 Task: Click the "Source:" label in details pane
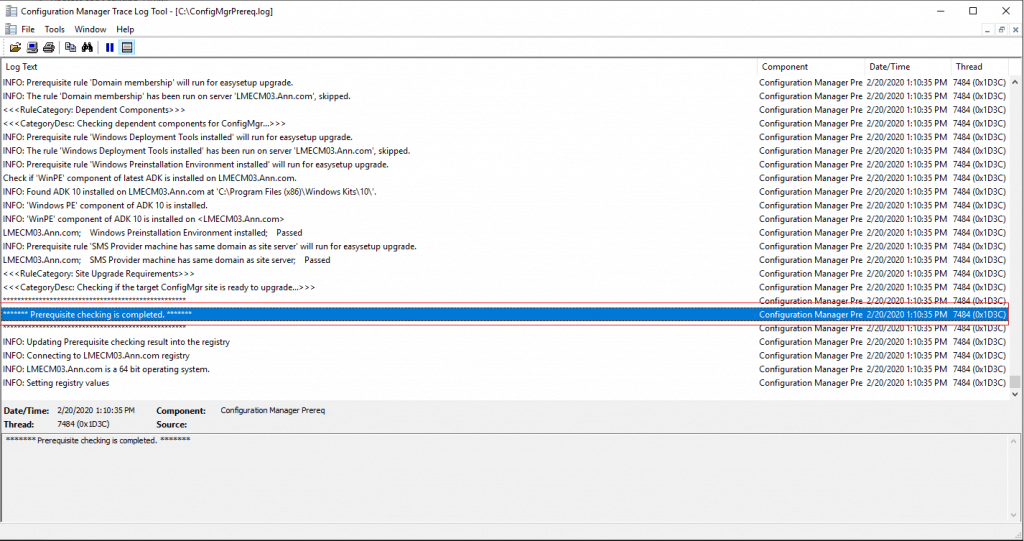(172, 425)
